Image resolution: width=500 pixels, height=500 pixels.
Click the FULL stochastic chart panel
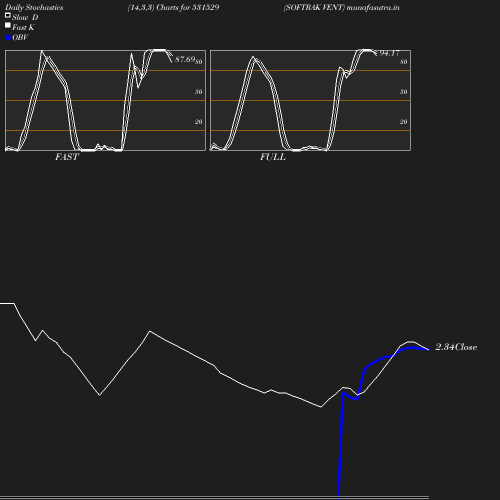point(310,100)
